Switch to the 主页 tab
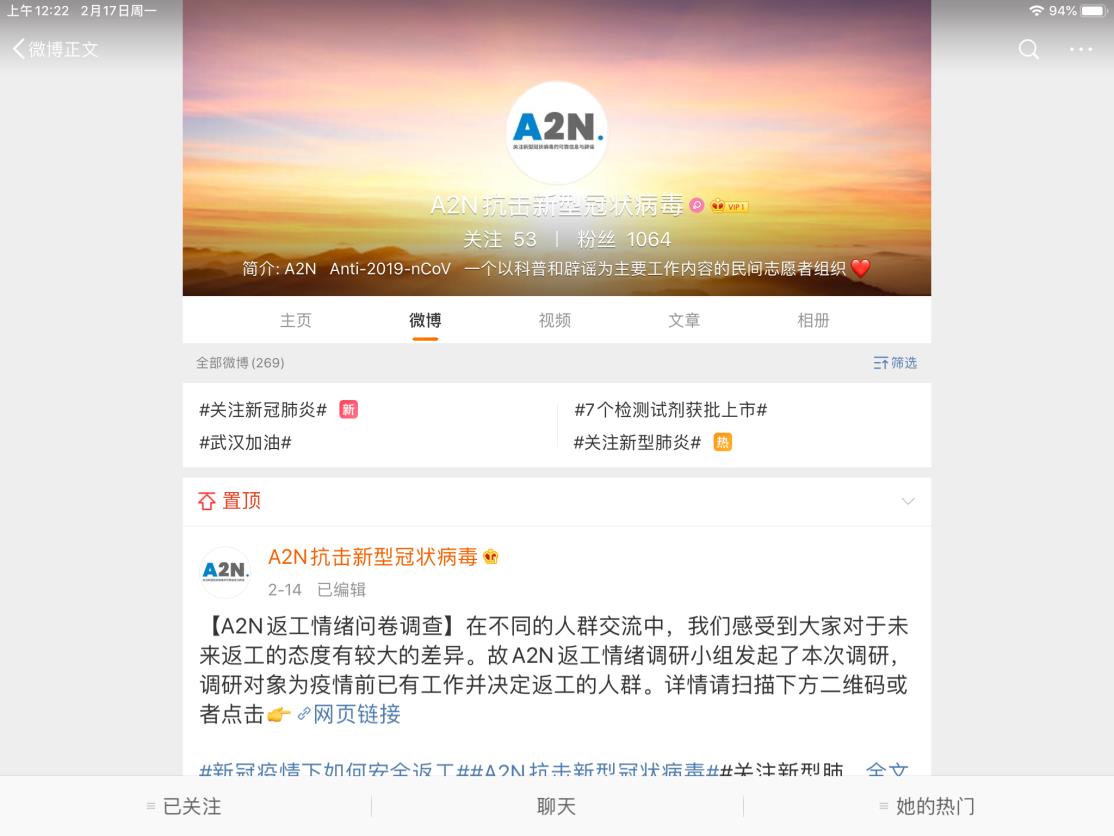Viewport: 1114px width, 836px height. (296, 320)
